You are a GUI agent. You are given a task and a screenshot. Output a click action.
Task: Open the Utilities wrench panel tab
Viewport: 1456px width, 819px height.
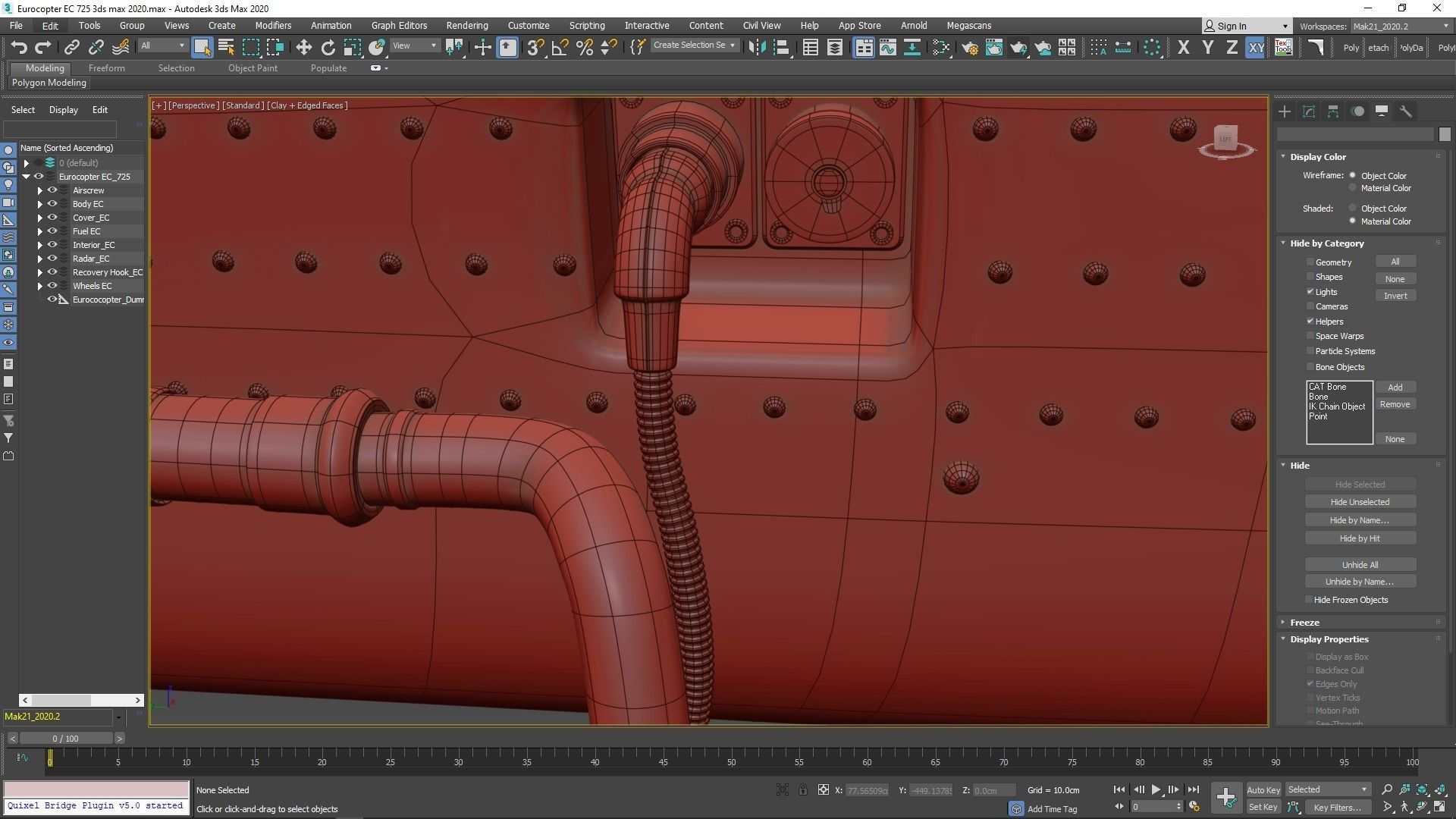[1405, 111]
